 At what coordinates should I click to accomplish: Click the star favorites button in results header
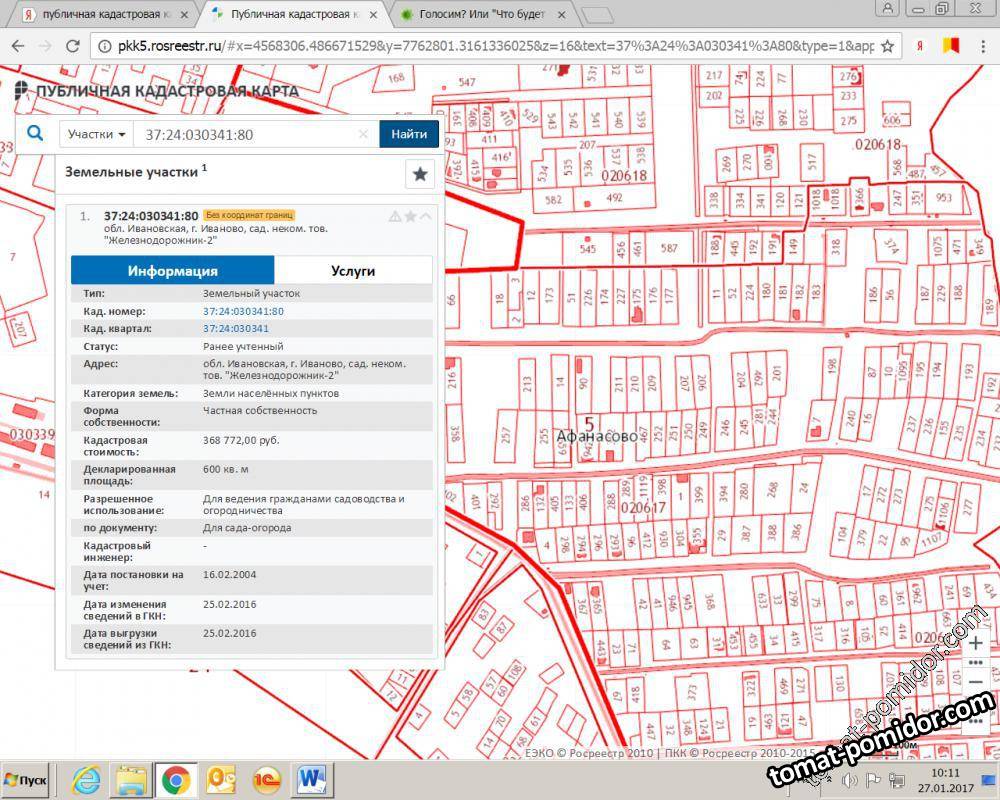coord(420,174)
